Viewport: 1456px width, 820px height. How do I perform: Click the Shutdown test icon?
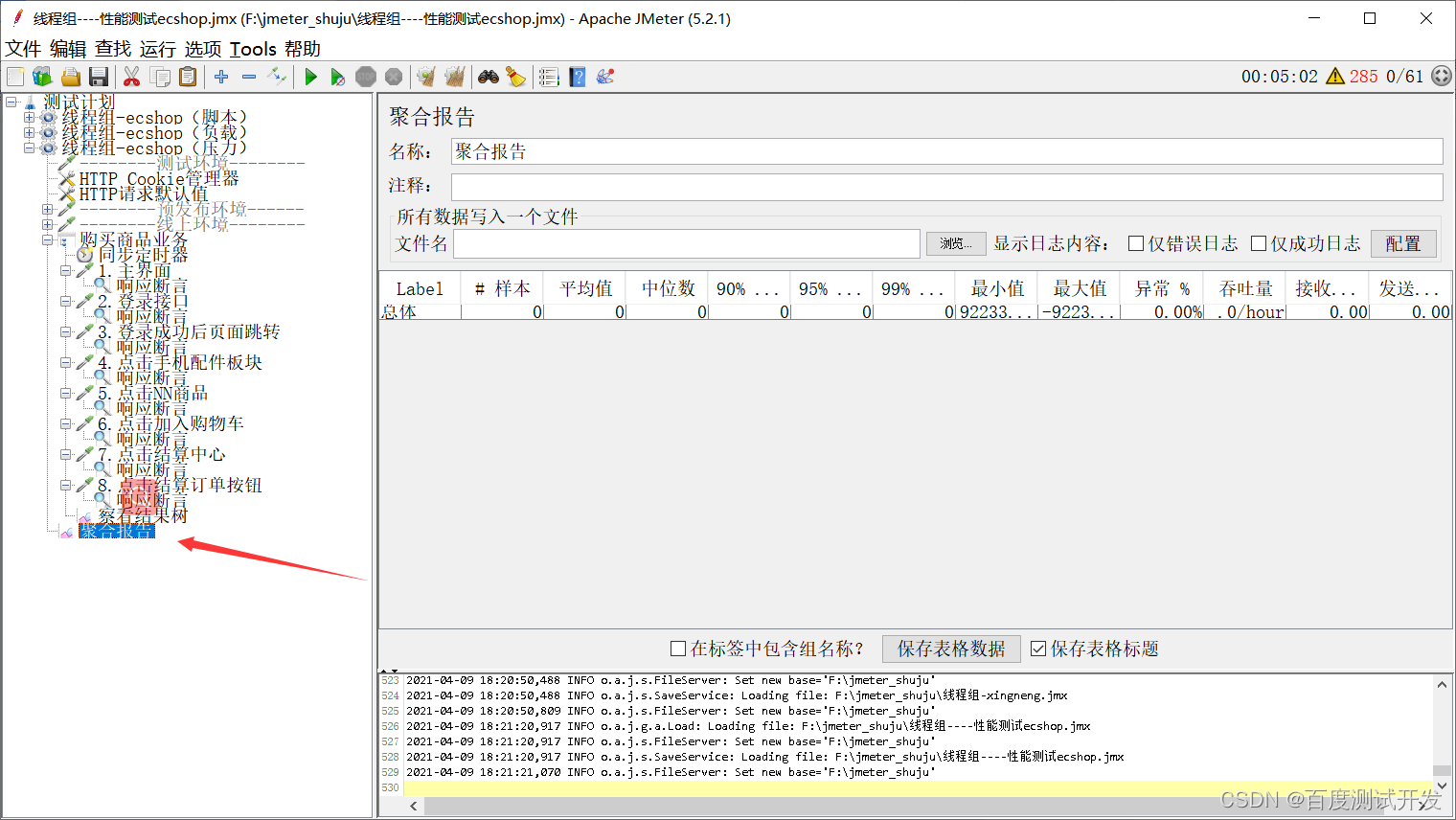(x=394, y=77)
